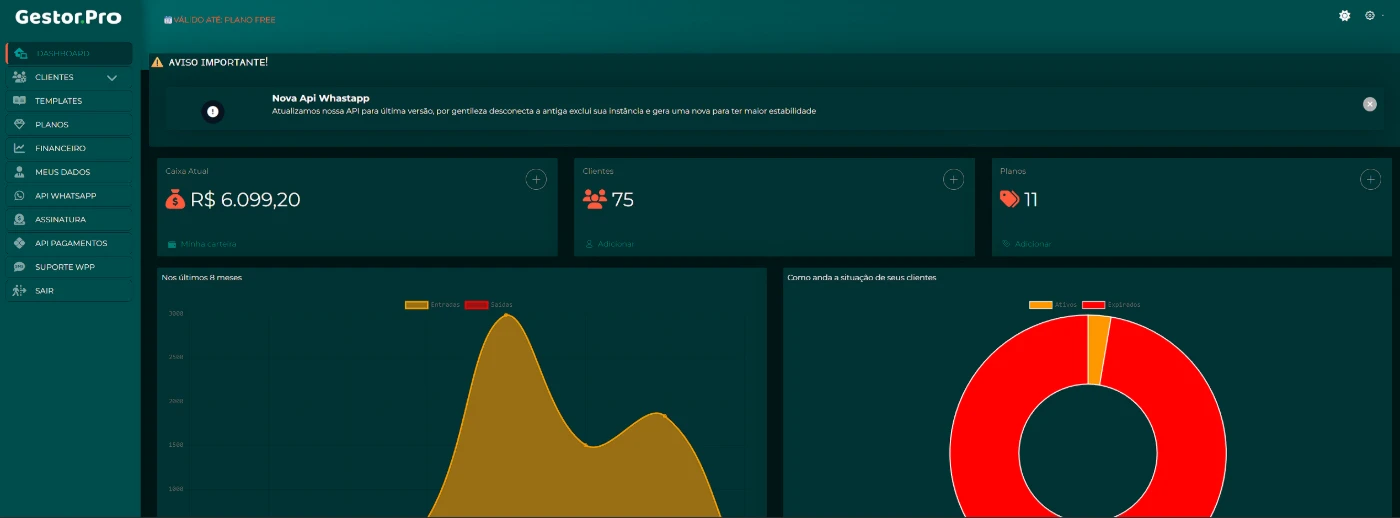The height and width of the screenshot is (518, 1400).
Task: Open the Meus Dados menu item
Action: 62,172
